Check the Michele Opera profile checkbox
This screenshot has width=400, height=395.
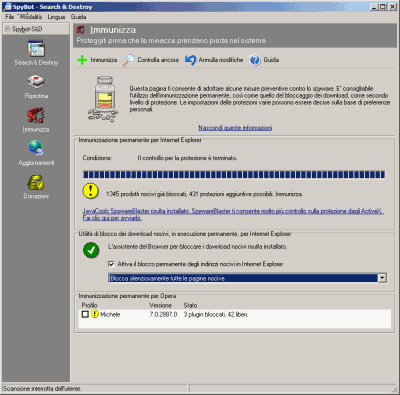[85, 314]
